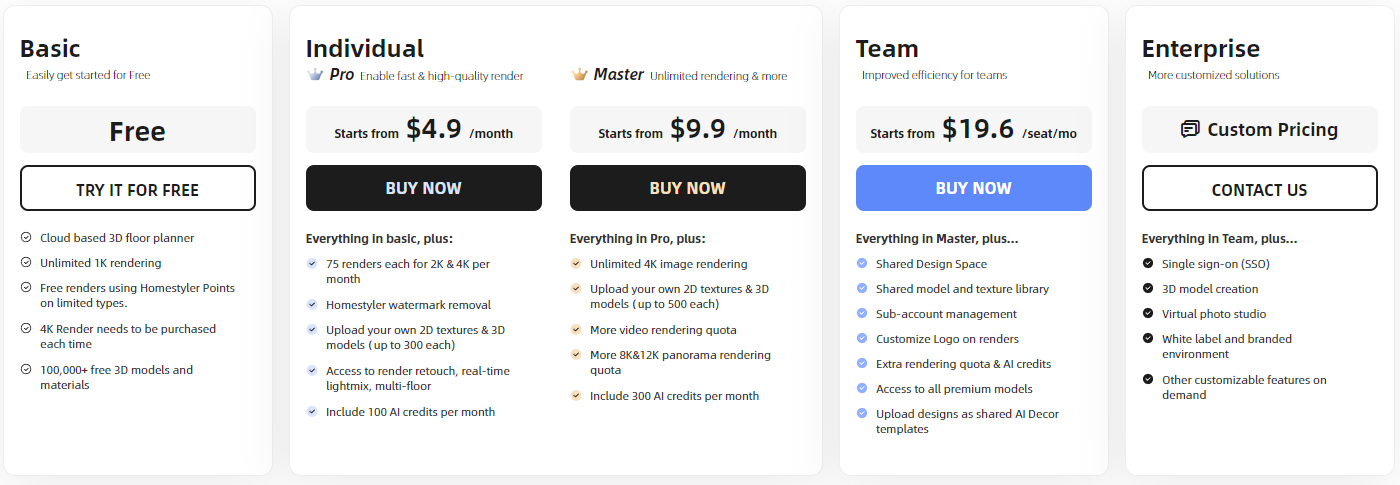
Task: Click checkmark icon beside Cloud based 3D floor planner
Action: (x=25, y=238)
